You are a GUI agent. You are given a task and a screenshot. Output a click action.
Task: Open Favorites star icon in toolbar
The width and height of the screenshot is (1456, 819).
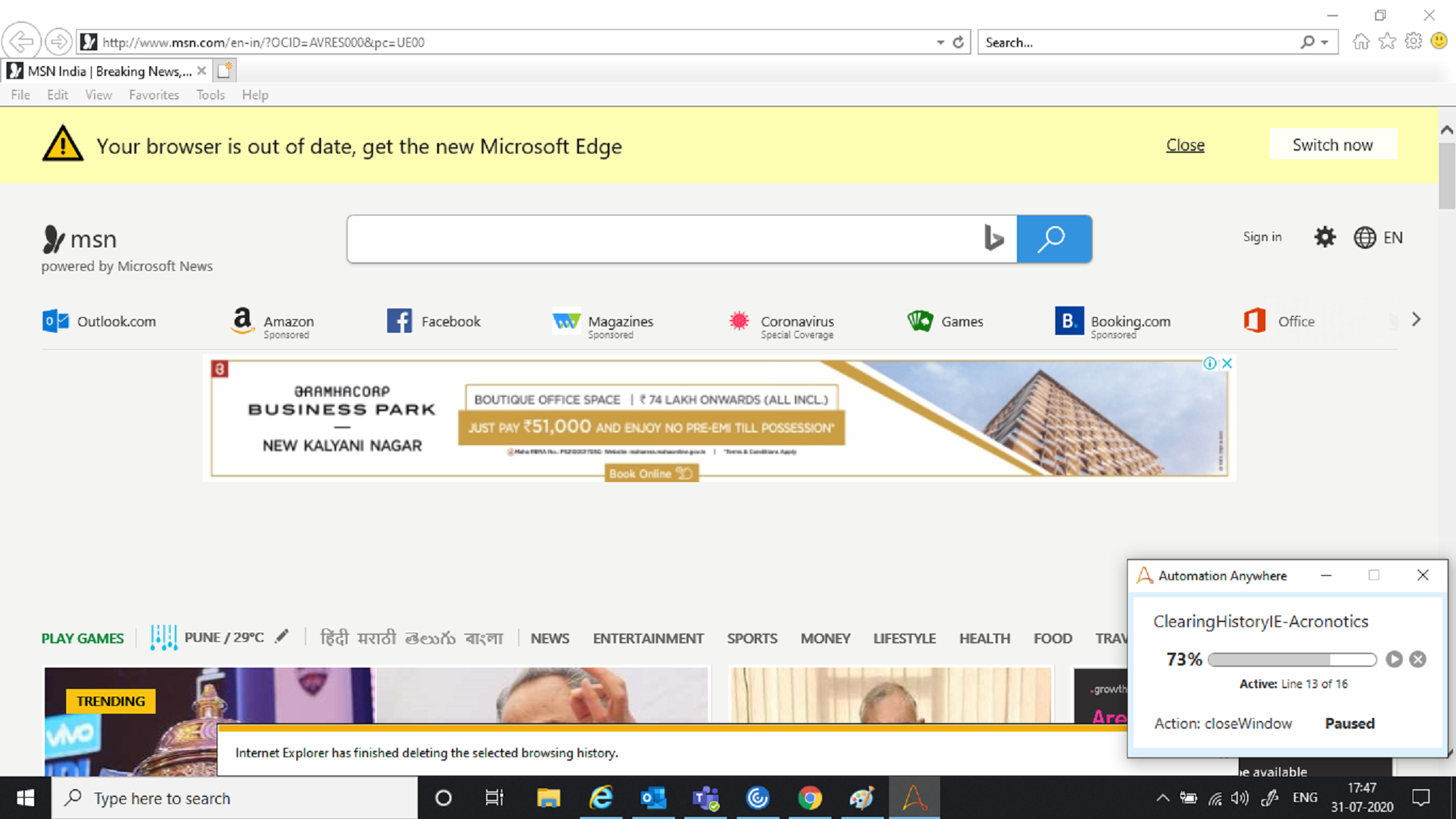click(x=1386, y=42)
